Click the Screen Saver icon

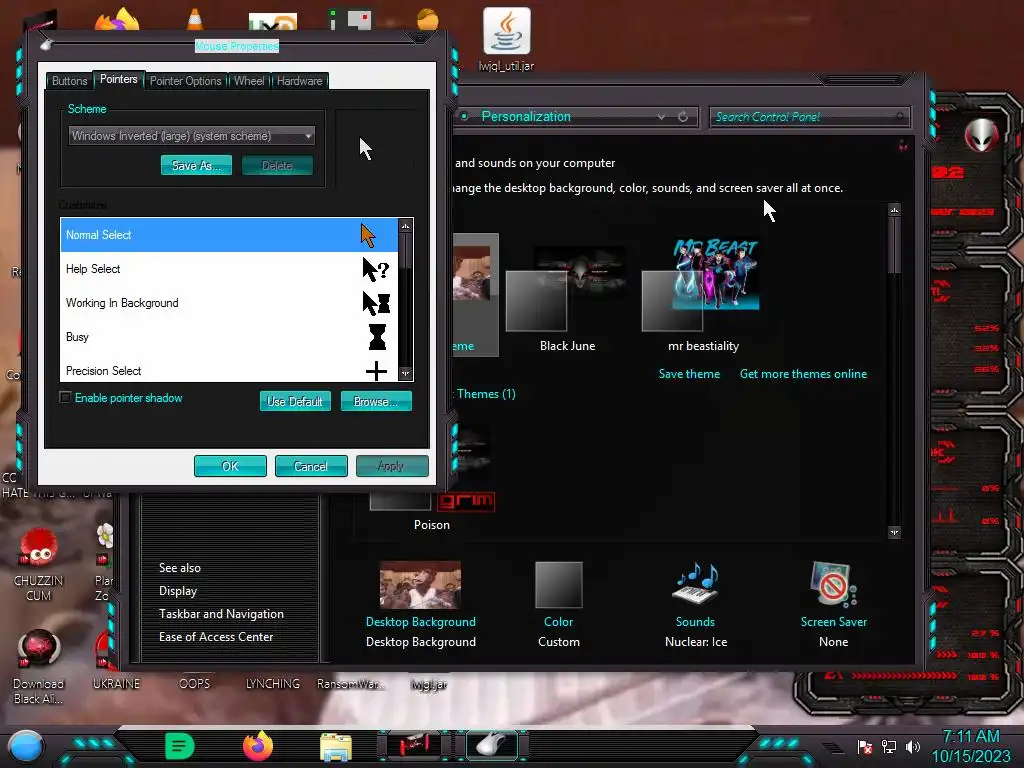click(833, 583)
